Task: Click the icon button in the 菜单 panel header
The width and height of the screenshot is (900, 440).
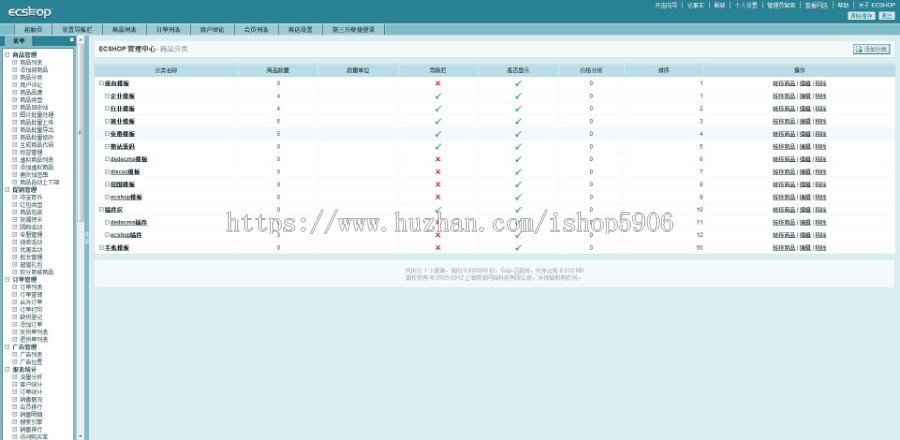Action: pyautogui.click(x=72, y=40)
